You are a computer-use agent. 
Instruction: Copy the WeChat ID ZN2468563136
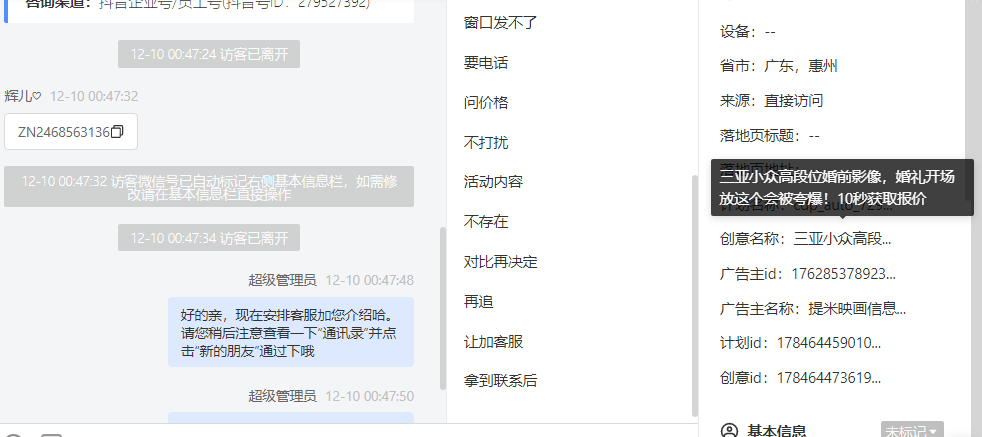tap(117, 132)
